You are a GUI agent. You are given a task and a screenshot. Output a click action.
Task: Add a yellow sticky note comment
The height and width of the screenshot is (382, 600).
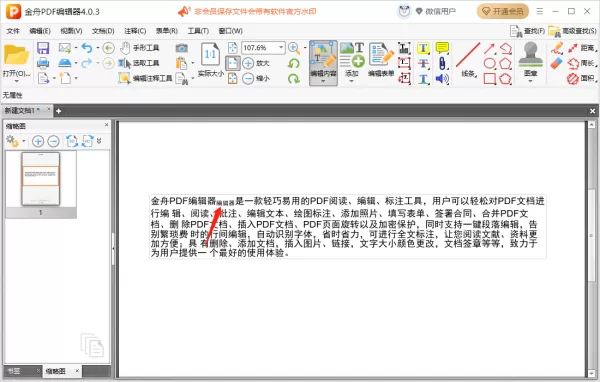tap(442, 48)
